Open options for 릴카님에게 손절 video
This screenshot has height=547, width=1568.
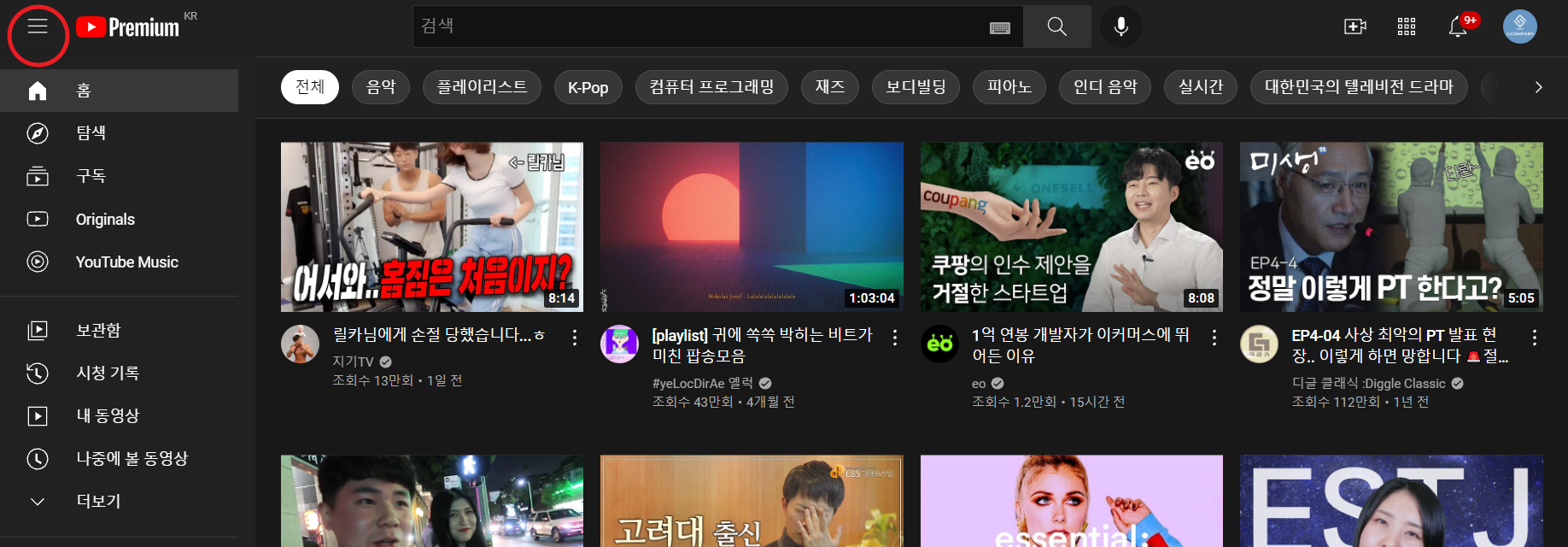point(575,338)
